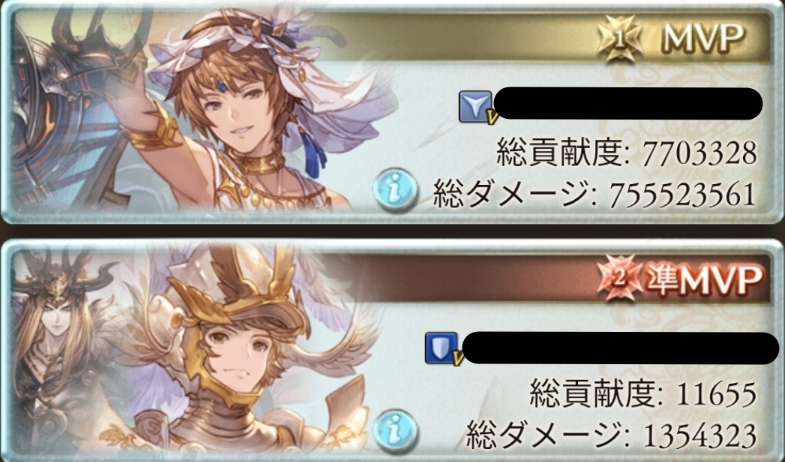Select the MVP title text
The height and width of the screenshot is (462, 785).
click(x=704, y=37)
